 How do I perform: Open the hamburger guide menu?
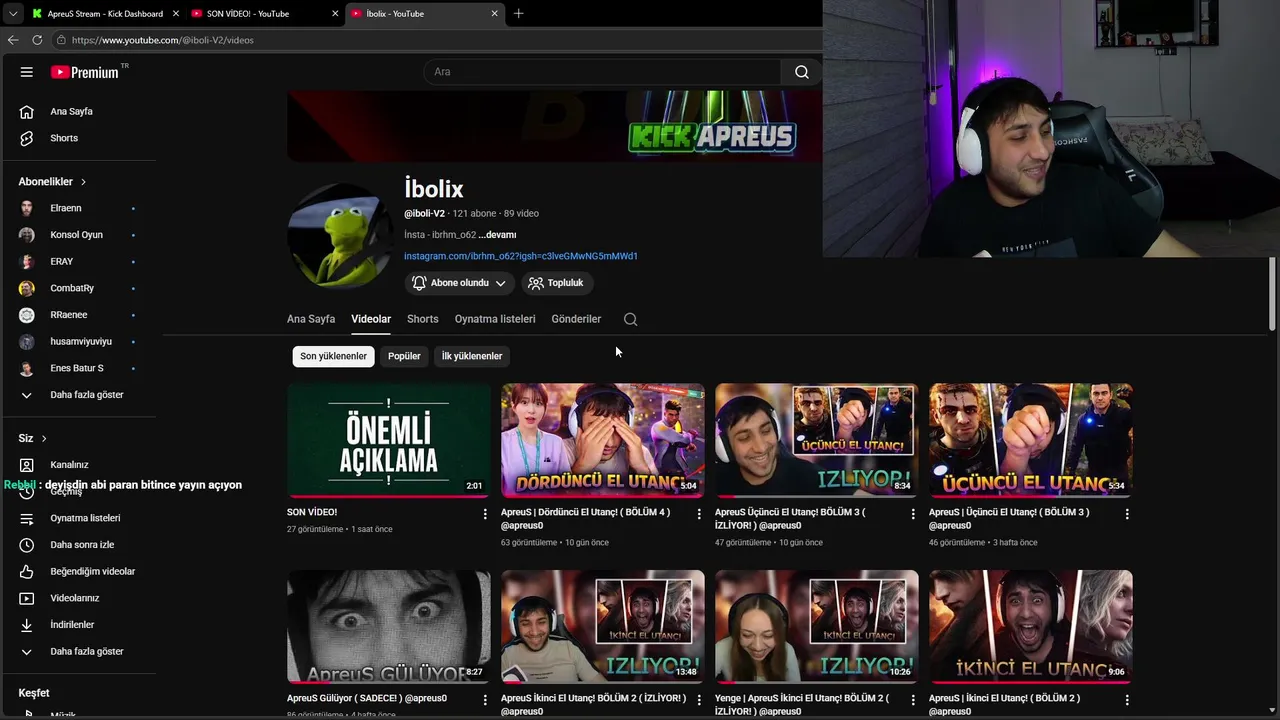click(x=27, y=72)
